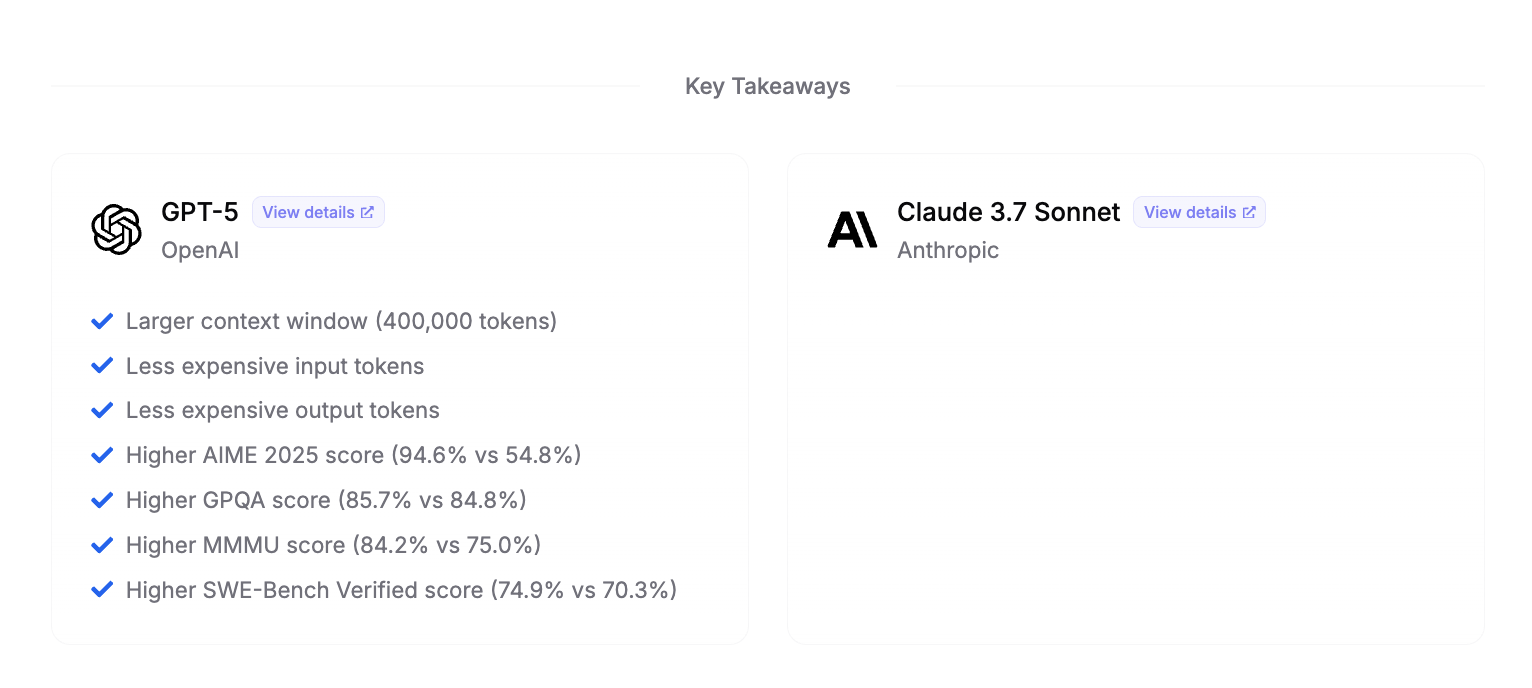The width and height of the screenshot is (1532, 688).
Task: Click external-link icon beside Claude 3.7 Sonnet
Action: click(1249, 212)
